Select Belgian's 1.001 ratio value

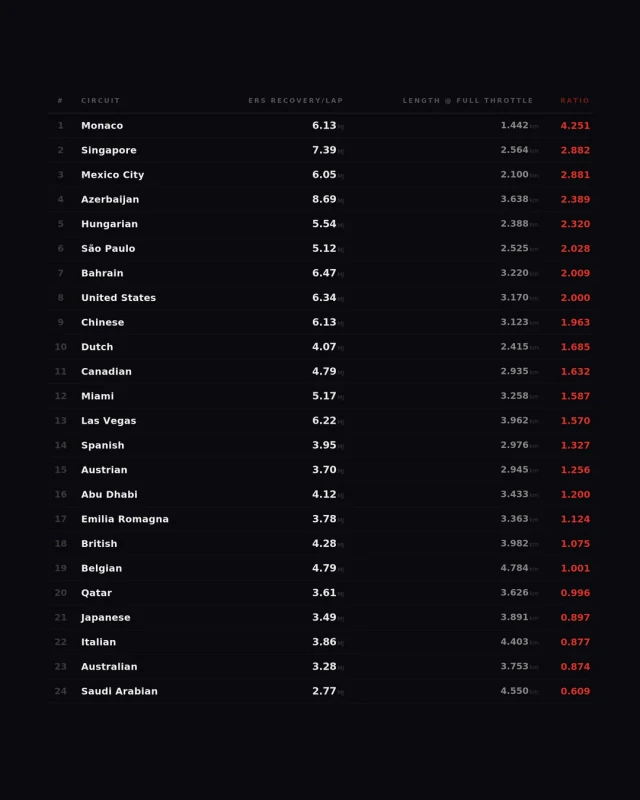point(575,568)
